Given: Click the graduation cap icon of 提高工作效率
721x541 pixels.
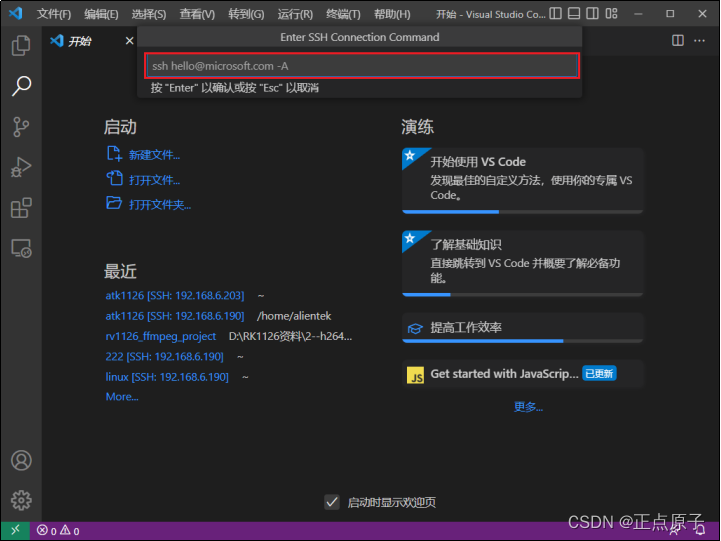Looking at the screenshot, I should tap(415, 328).
